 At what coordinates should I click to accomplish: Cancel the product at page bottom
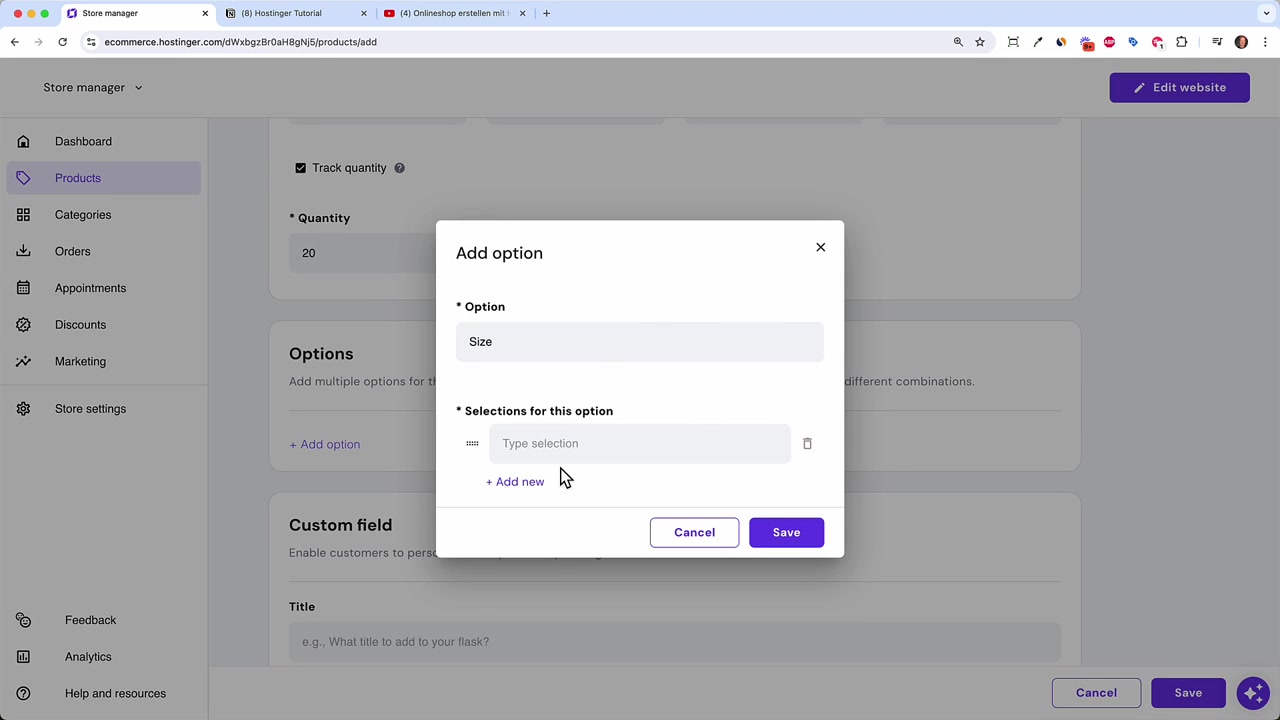pyautogui.click(x=1096, y=693)
